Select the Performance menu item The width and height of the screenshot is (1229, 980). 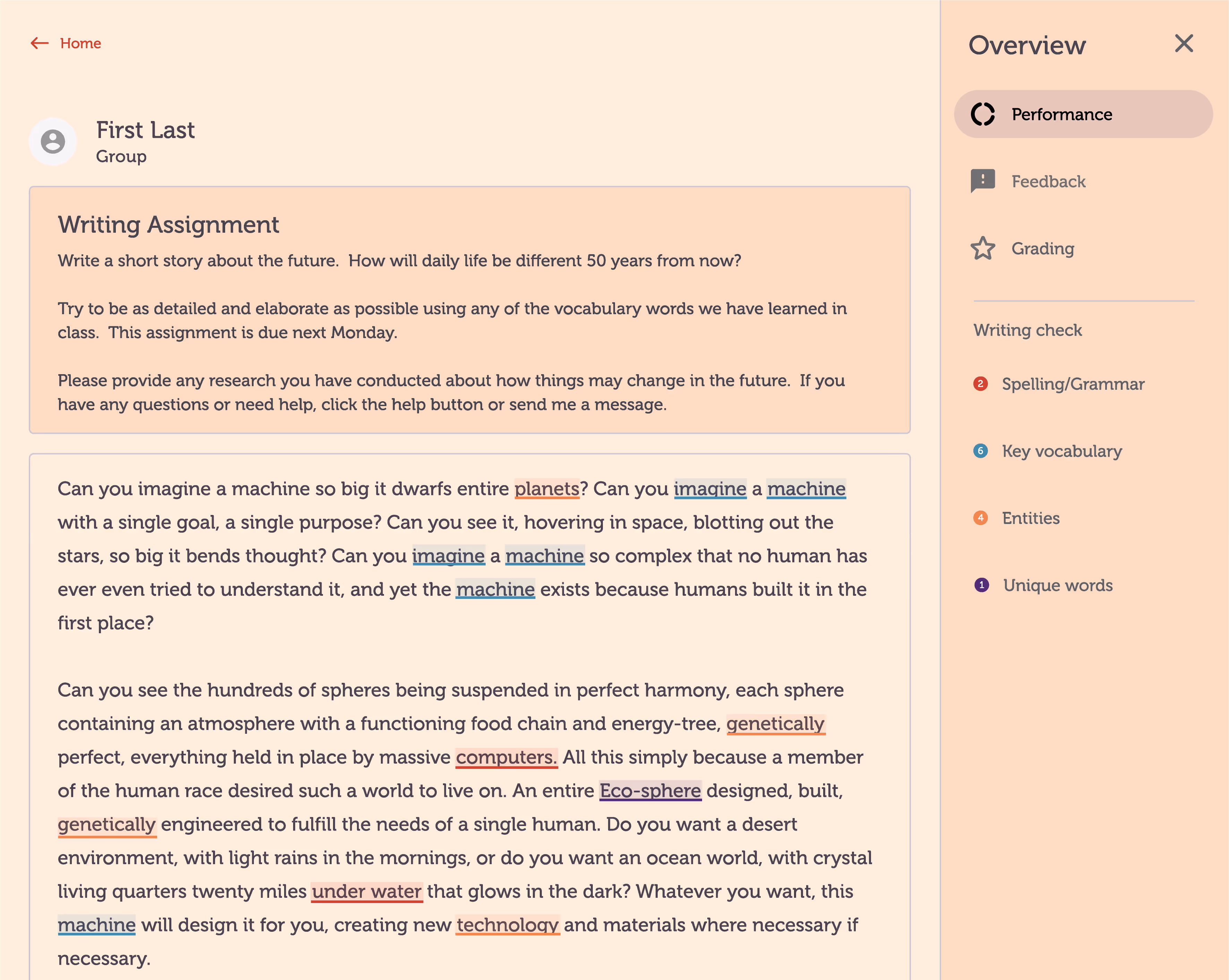pyautogui.click(x=1083, y=114)
